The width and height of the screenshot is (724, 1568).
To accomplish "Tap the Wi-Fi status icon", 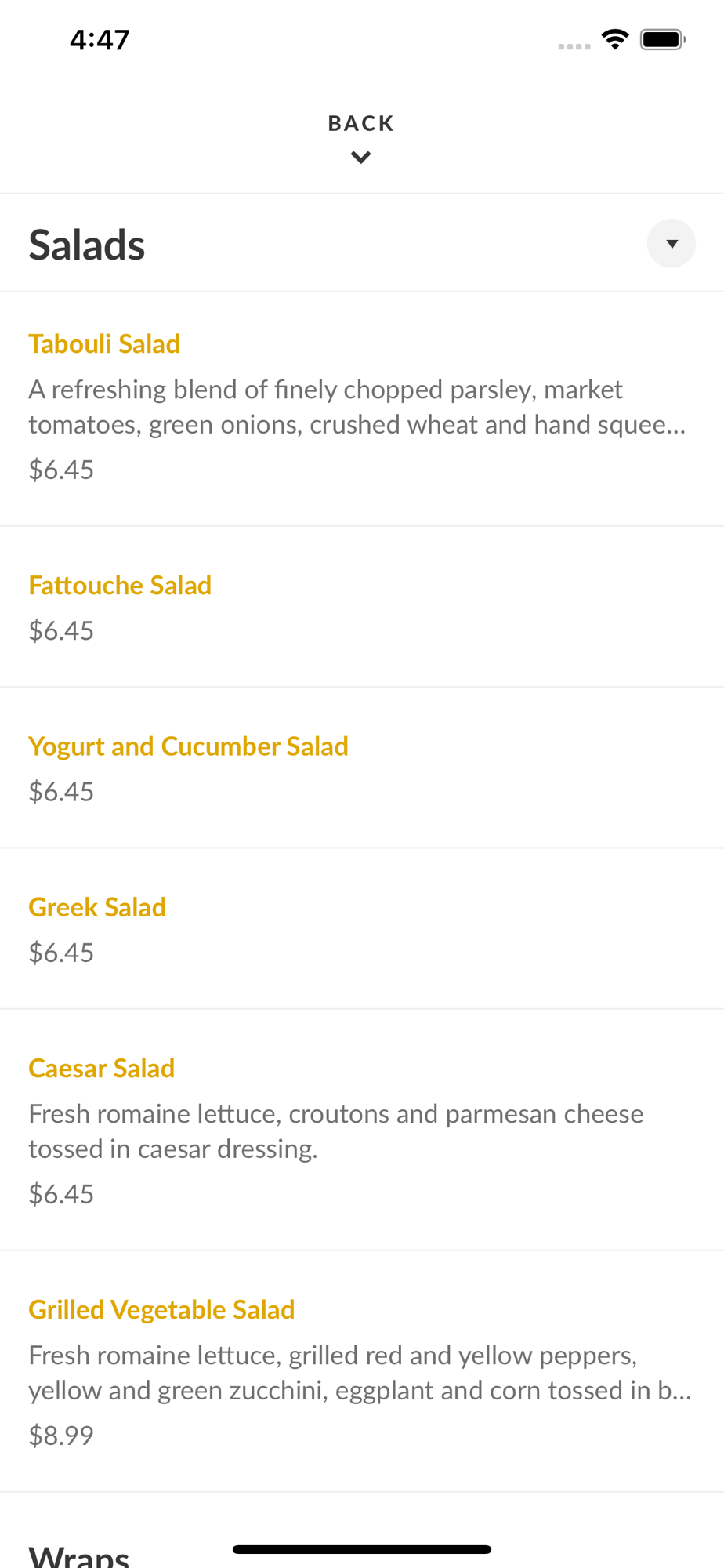I will click(x=615, y=39).
